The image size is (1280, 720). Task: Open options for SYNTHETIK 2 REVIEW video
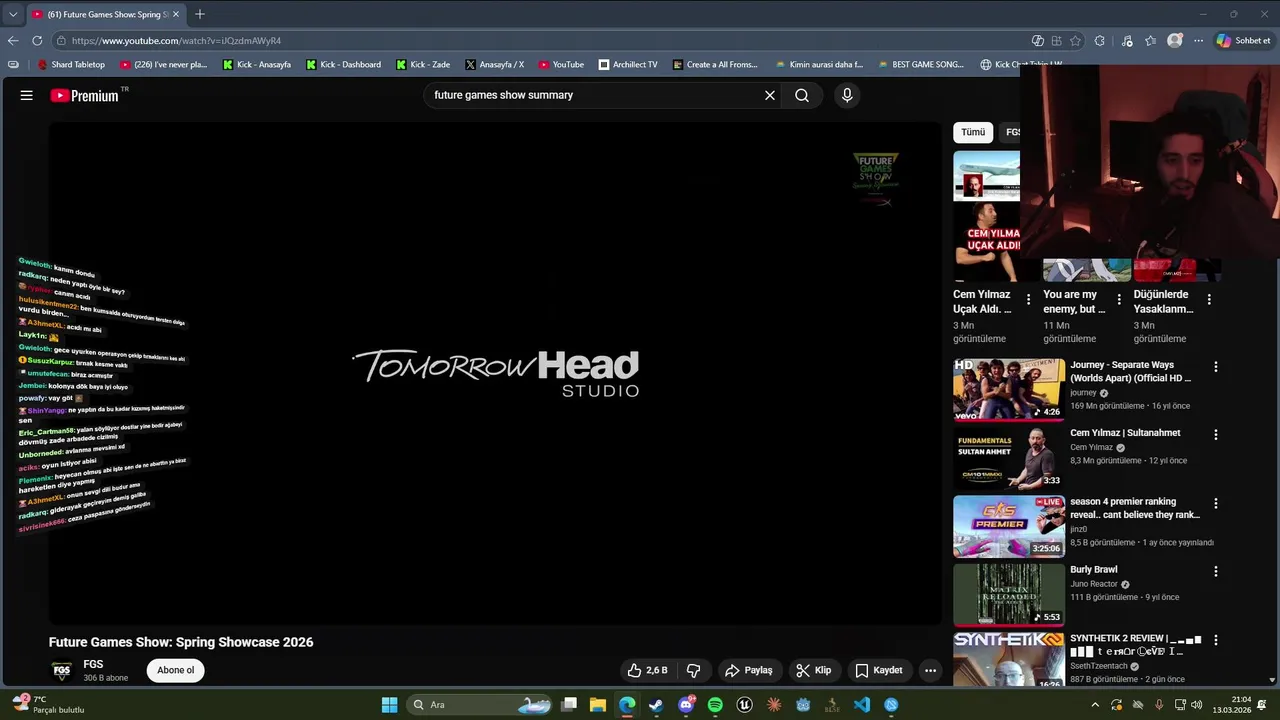coord(1216,640)
